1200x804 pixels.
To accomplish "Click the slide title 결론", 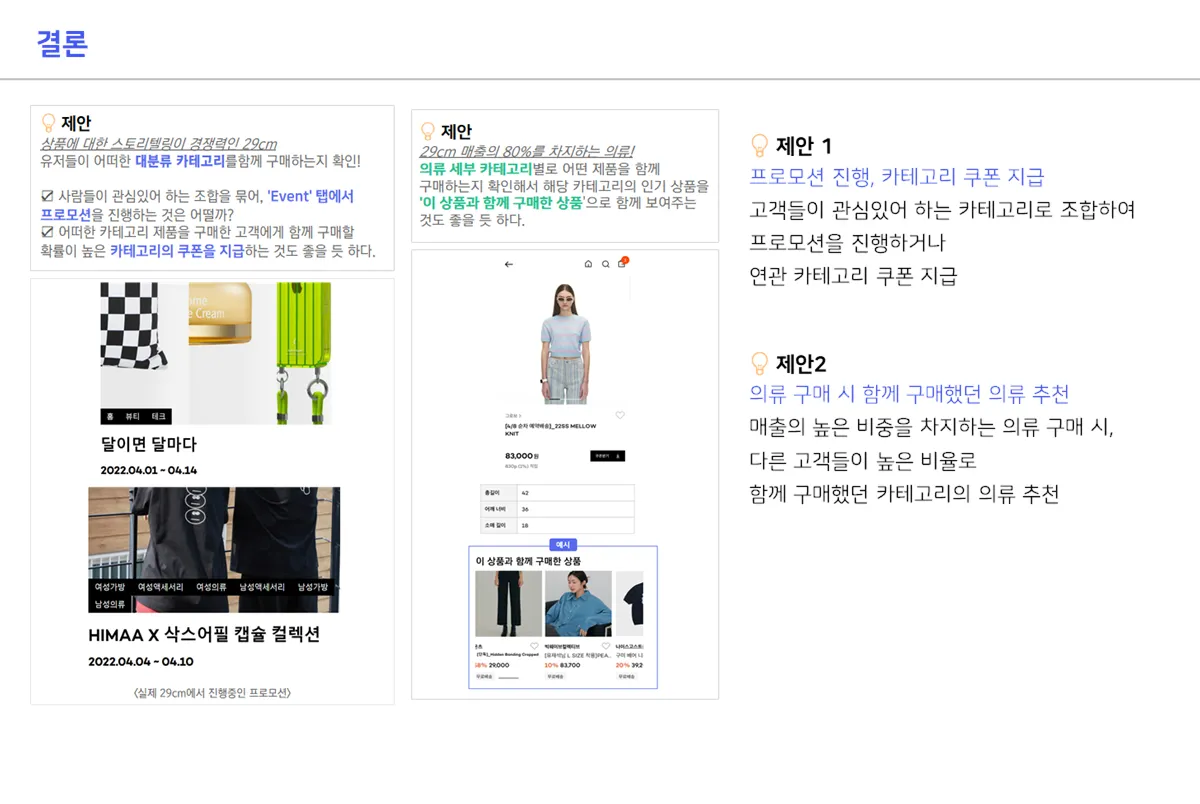I will (x=62, y=44).
